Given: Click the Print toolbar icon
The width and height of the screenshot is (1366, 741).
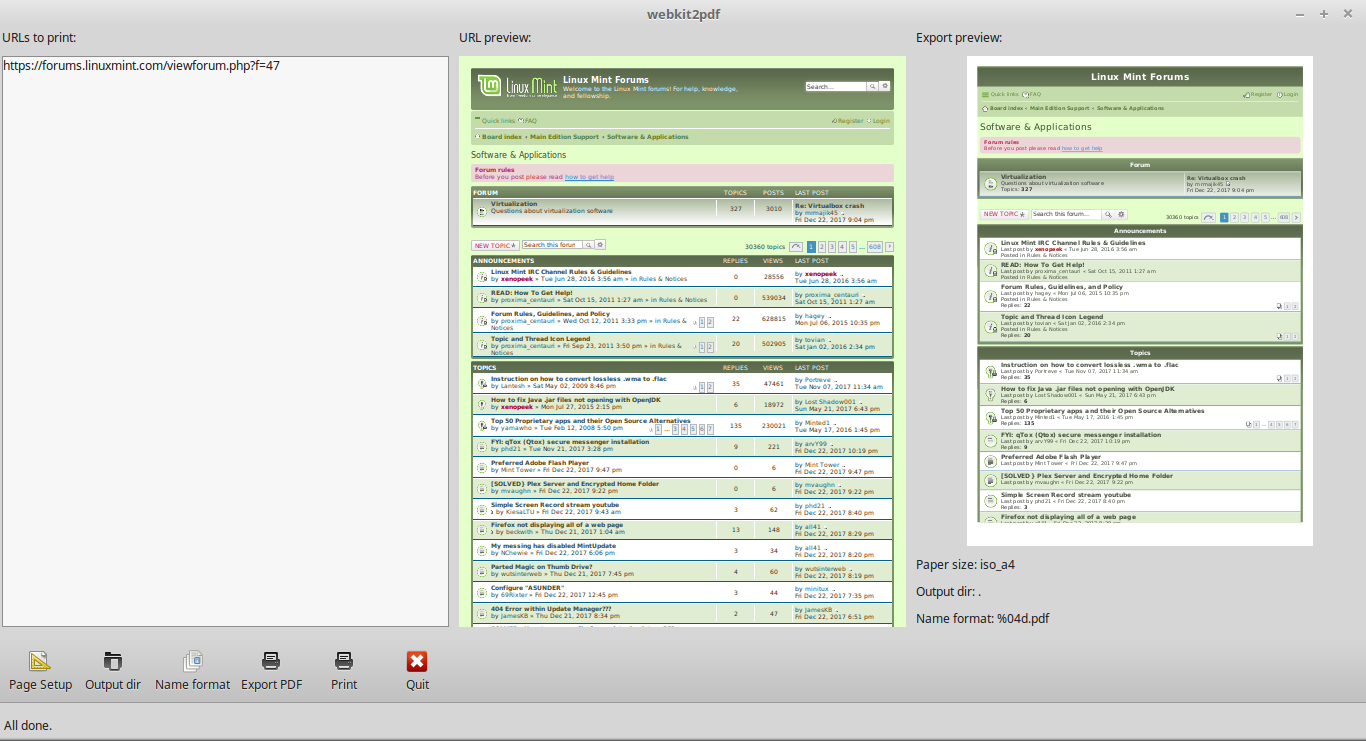Looking at the screenshot, I should (344, 661).
